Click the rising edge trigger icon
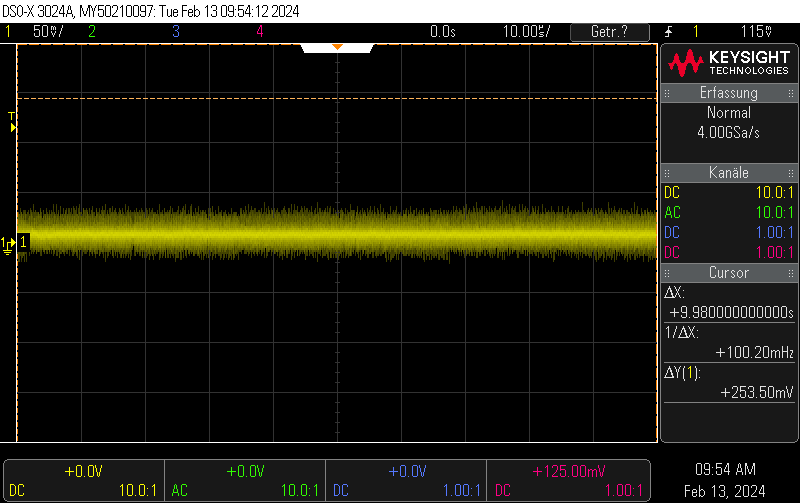Screen dimensions: 800x503 pos(668,32)
